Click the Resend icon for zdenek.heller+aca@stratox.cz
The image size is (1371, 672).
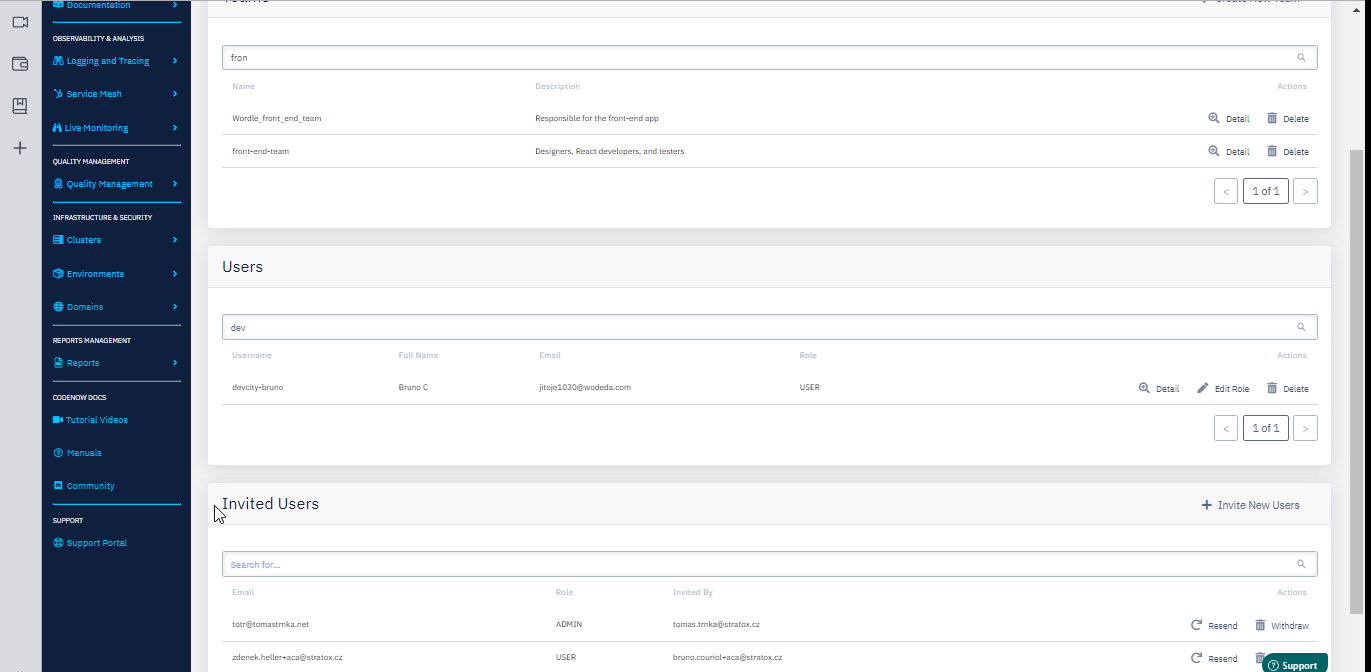pyautogui.click(x=1196, y=658)
